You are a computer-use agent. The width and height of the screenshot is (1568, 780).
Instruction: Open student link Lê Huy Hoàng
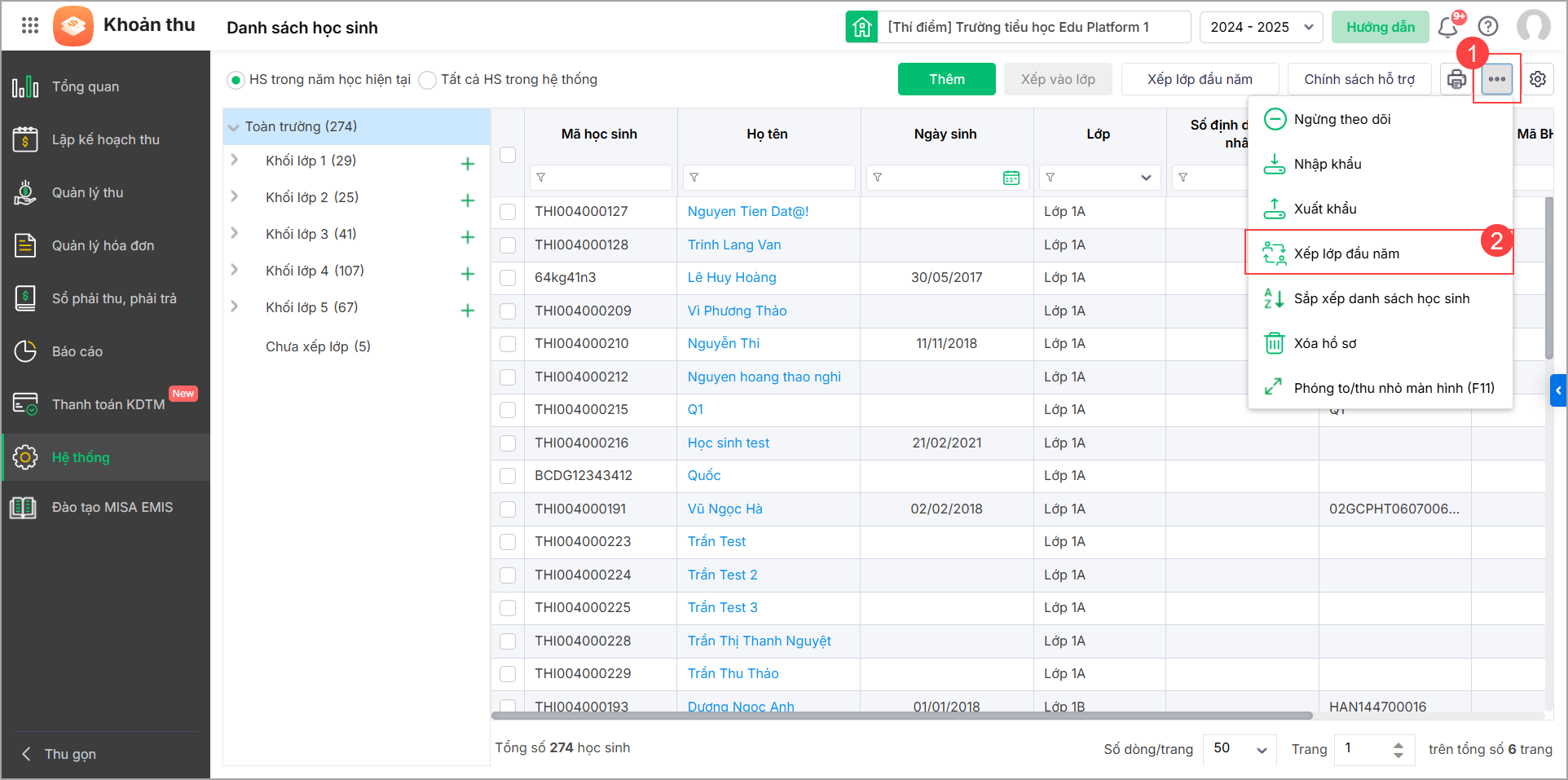pos(732,277)
